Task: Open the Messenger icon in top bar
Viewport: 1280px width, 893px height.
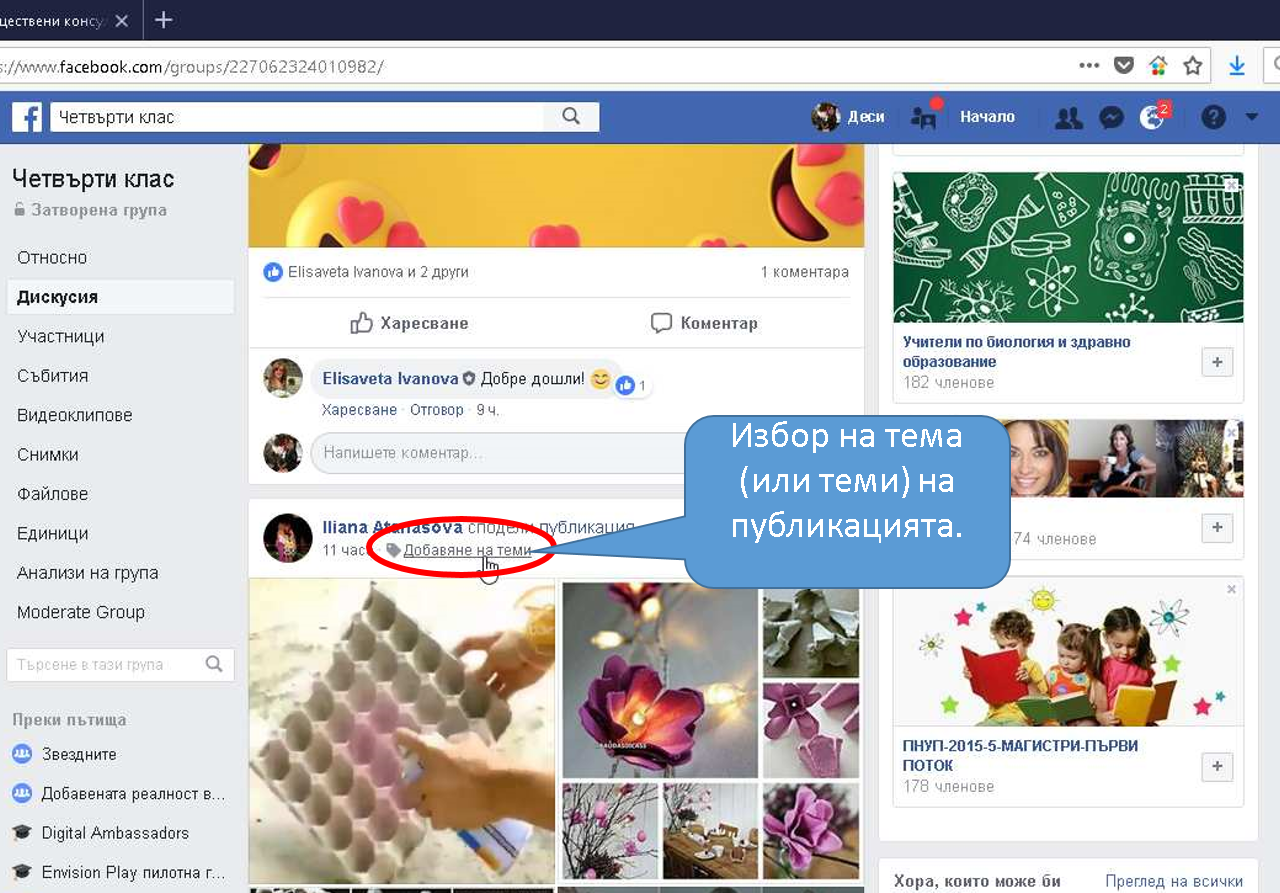Action: pyautogui.click(x=1111, y=118)
